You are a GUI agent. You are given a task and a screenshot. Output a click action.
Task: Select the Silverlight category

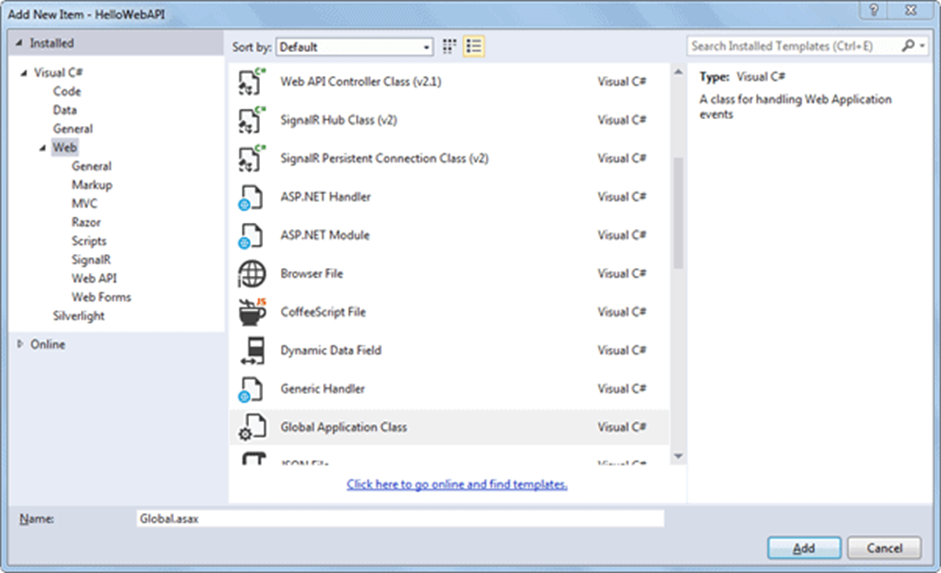(x=78, y=316)
